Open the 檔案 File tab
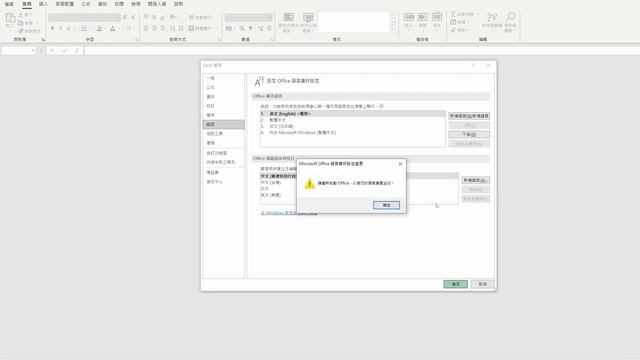 [9, 4]
